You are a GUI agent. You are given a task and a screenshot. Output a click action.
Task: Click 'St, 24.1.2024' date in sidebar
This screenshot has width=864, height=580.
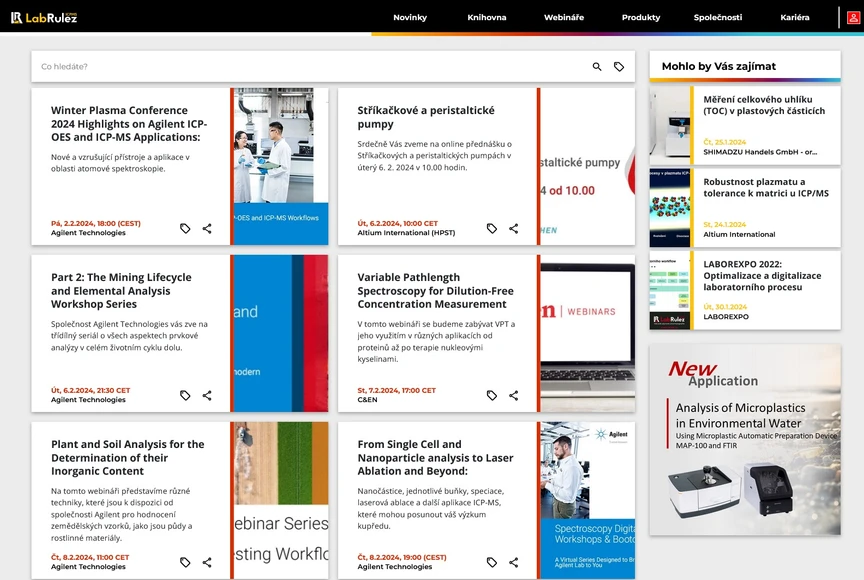[x=725, y=224]
